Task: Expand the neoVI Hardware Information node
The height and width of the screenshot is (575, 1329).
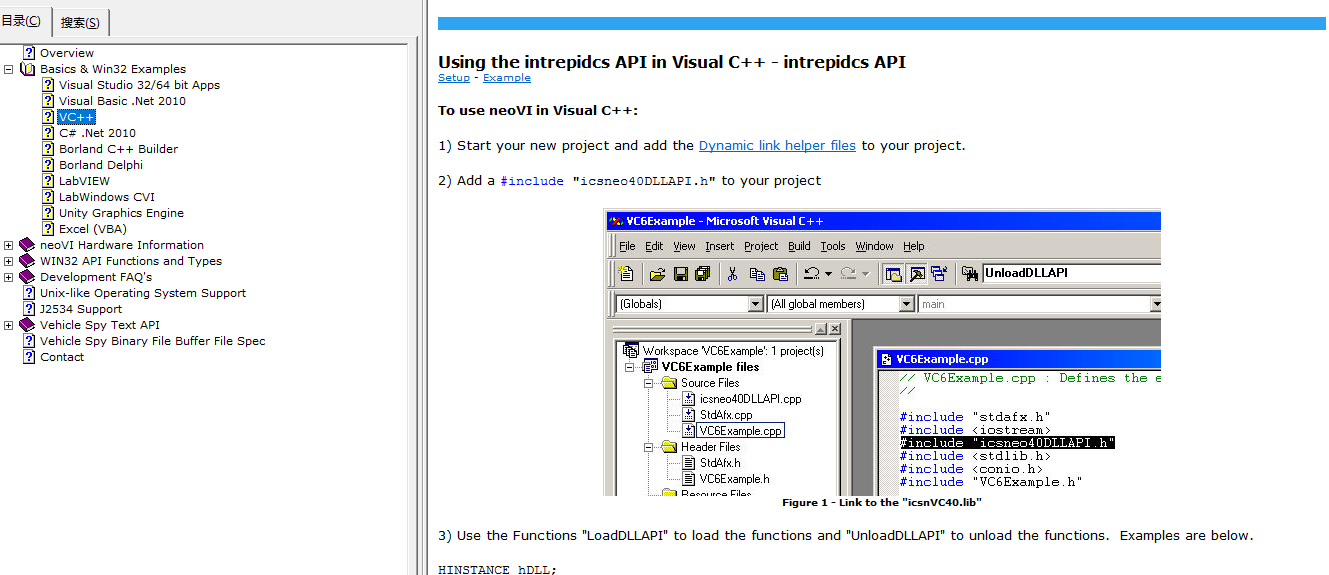Action: tap(9, 245)
